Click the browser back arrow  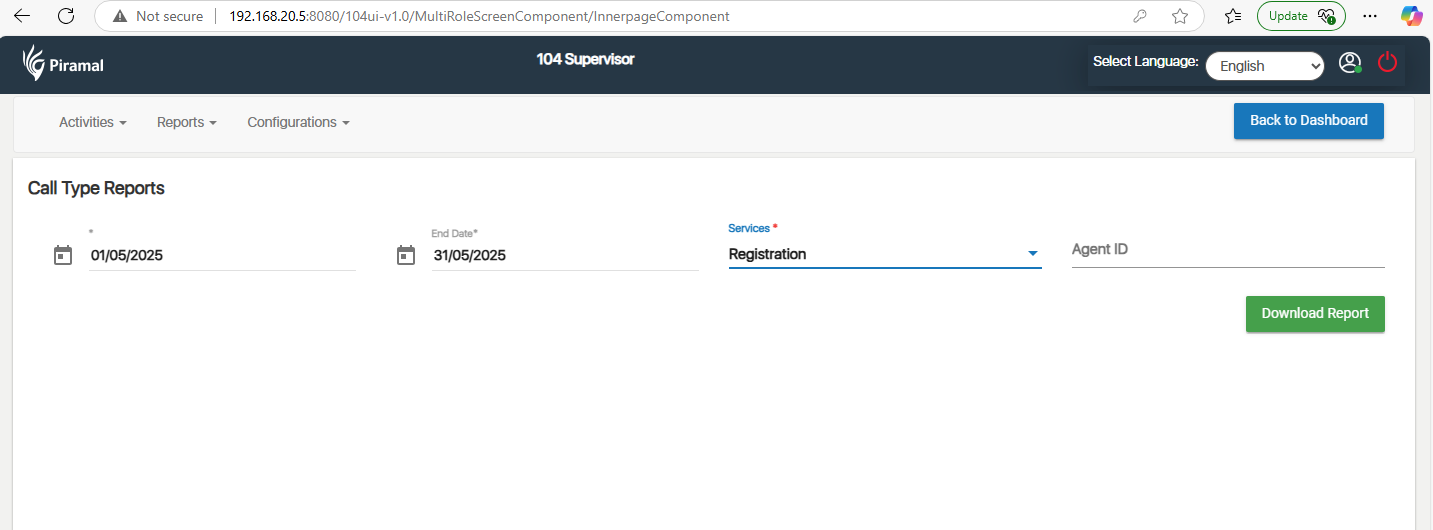pos(22,16)
